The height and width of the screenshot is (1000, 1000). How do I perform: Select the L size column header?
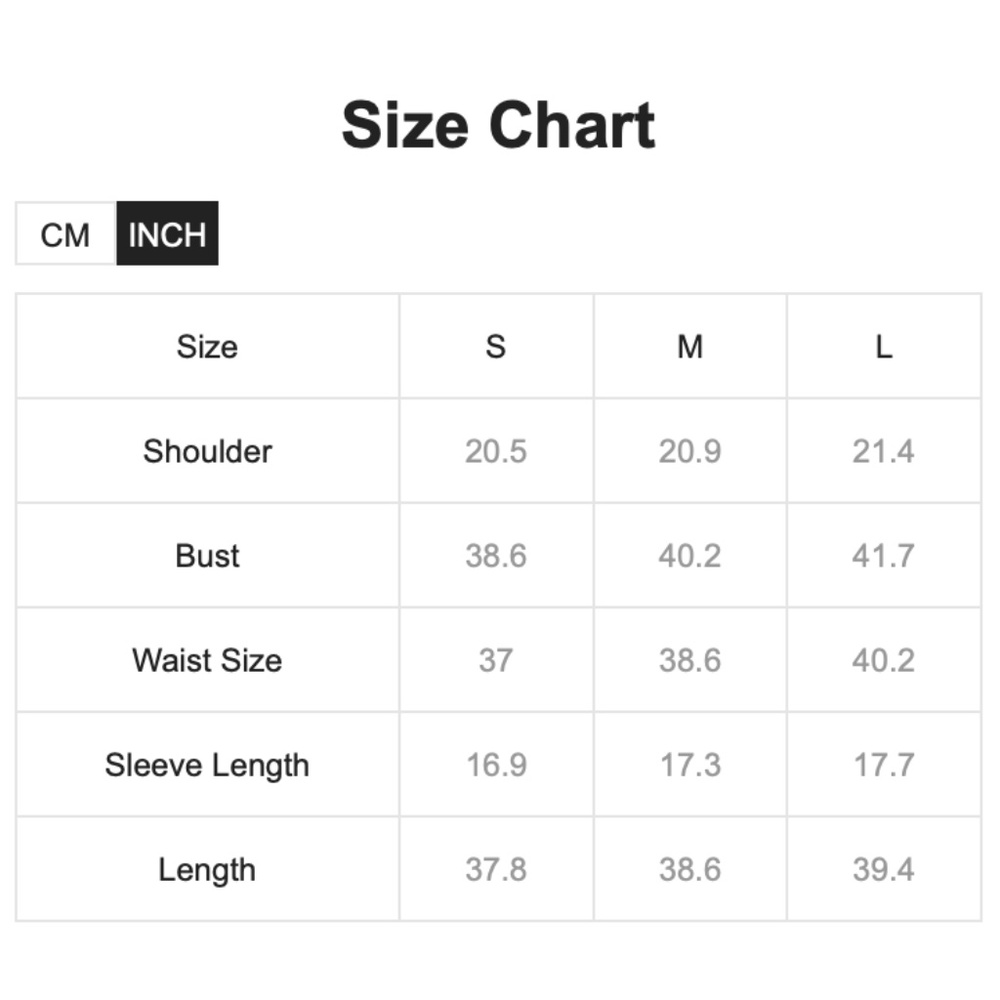(883, 347)
